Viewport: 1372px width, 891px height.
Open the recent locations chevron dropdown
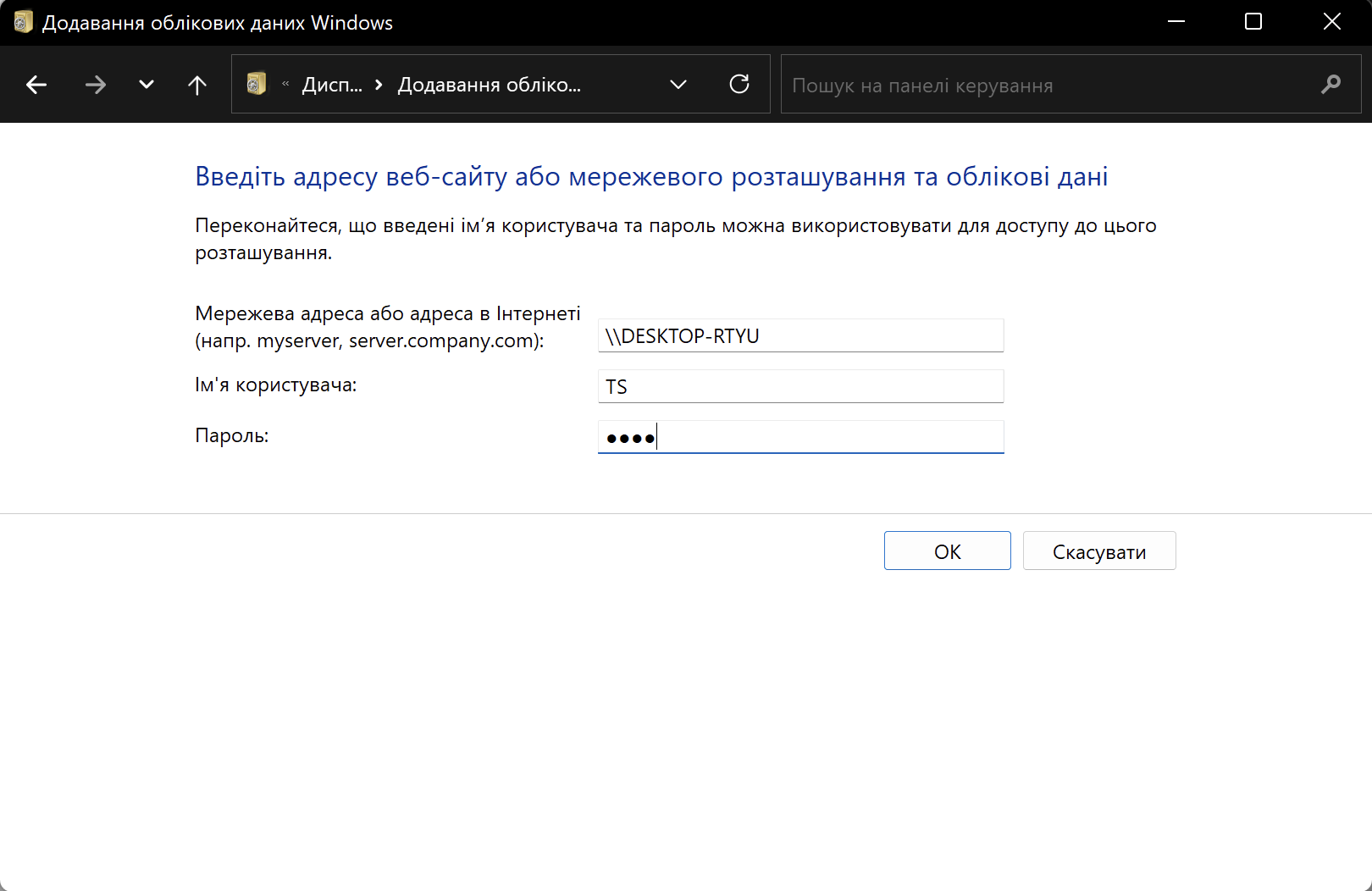tap(146, 84)
